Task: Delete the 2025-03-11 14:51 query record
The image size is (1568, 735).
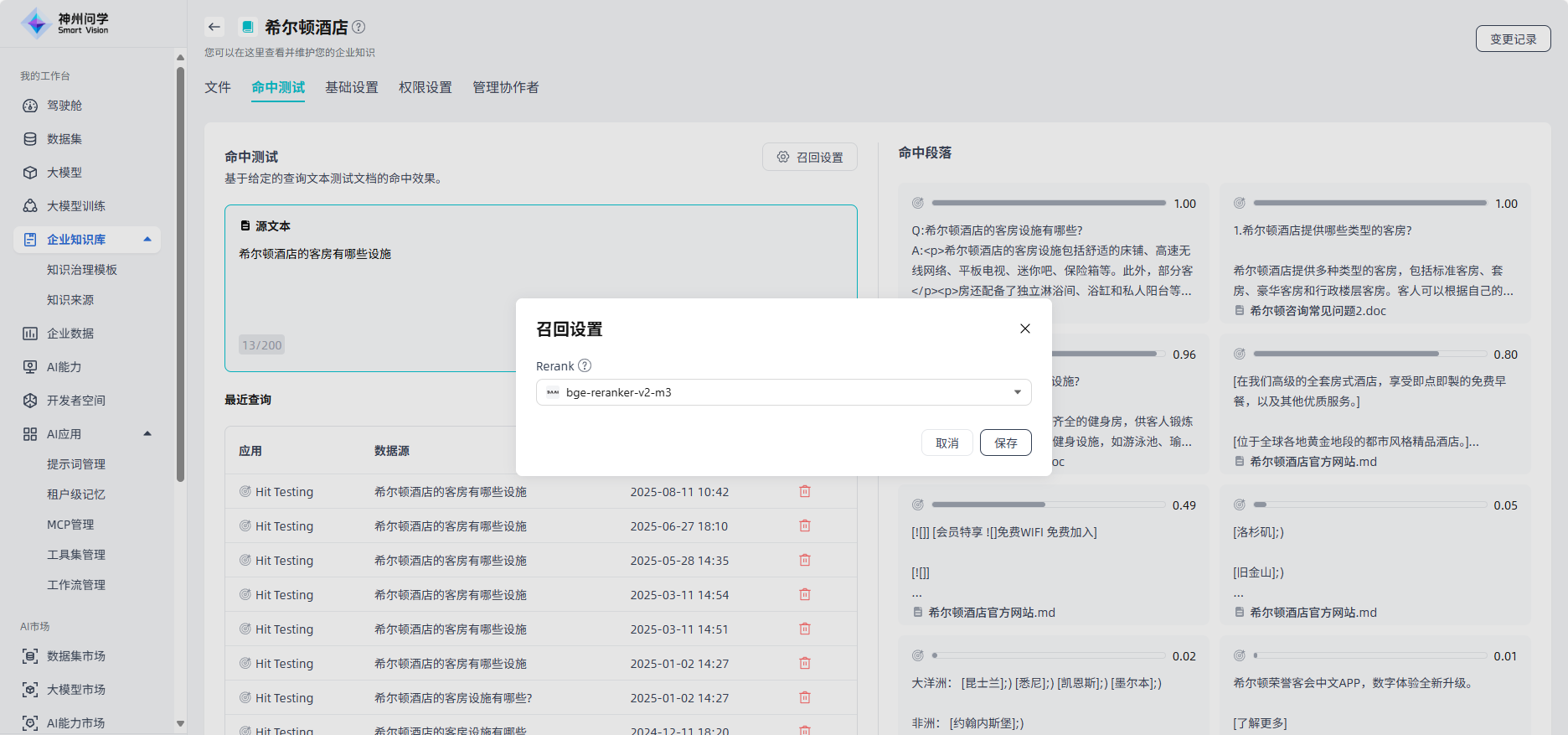Action: coord(805,629)
